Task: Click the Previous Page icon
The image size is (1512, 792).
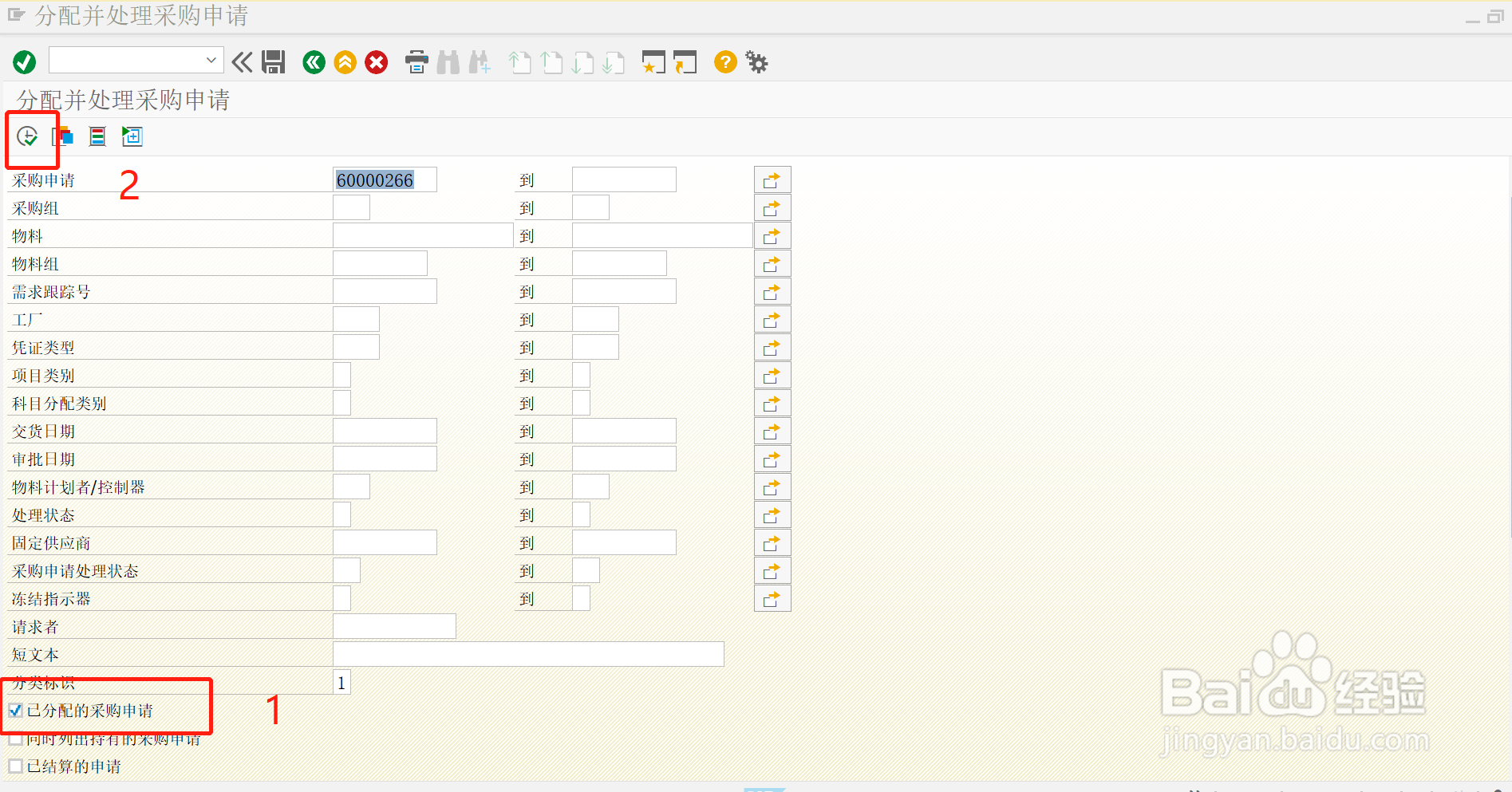Action: [551, 61]
